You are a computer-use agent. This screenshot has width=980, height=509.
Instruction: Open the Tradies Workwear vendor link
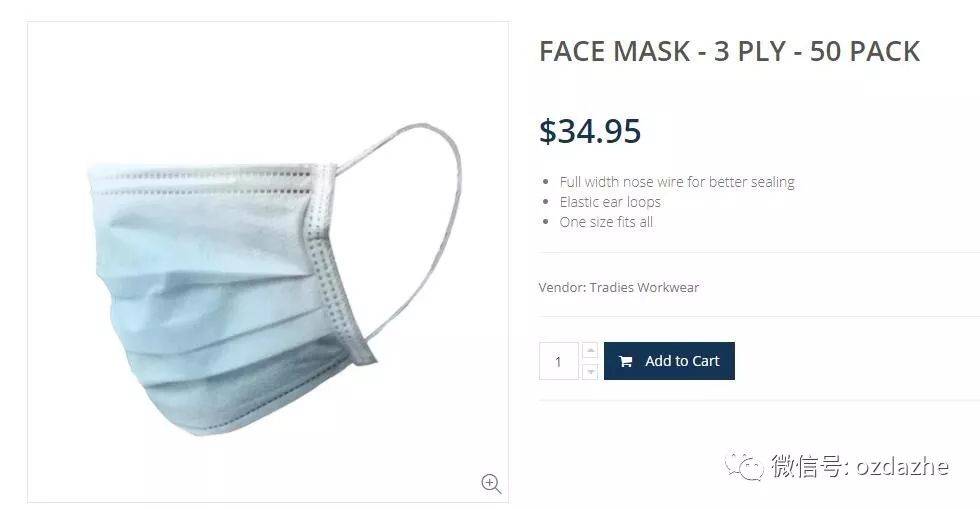point(644,288)
